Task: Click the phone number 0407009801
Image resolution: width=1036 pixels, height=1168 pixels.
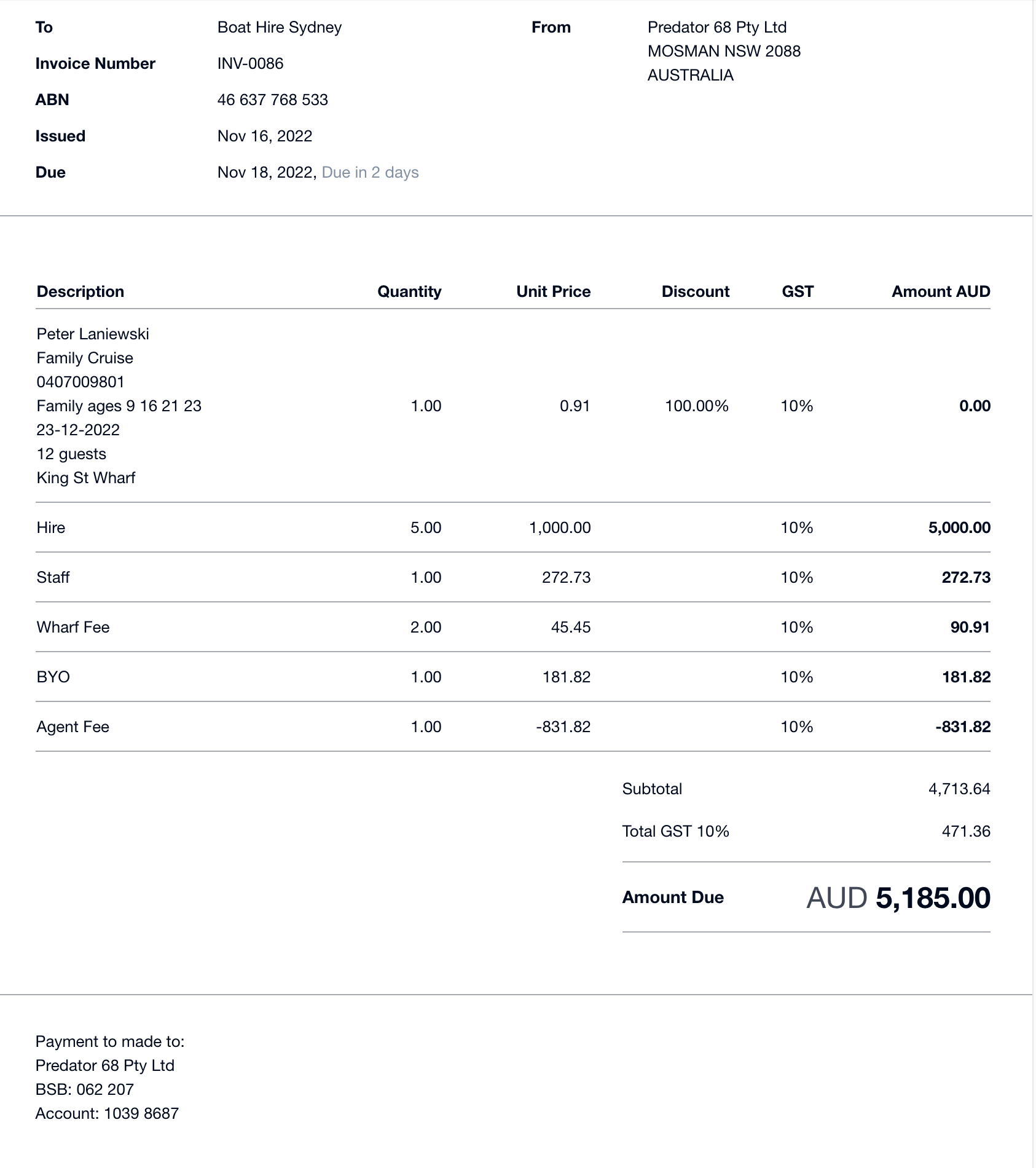Action: point(80,382)
